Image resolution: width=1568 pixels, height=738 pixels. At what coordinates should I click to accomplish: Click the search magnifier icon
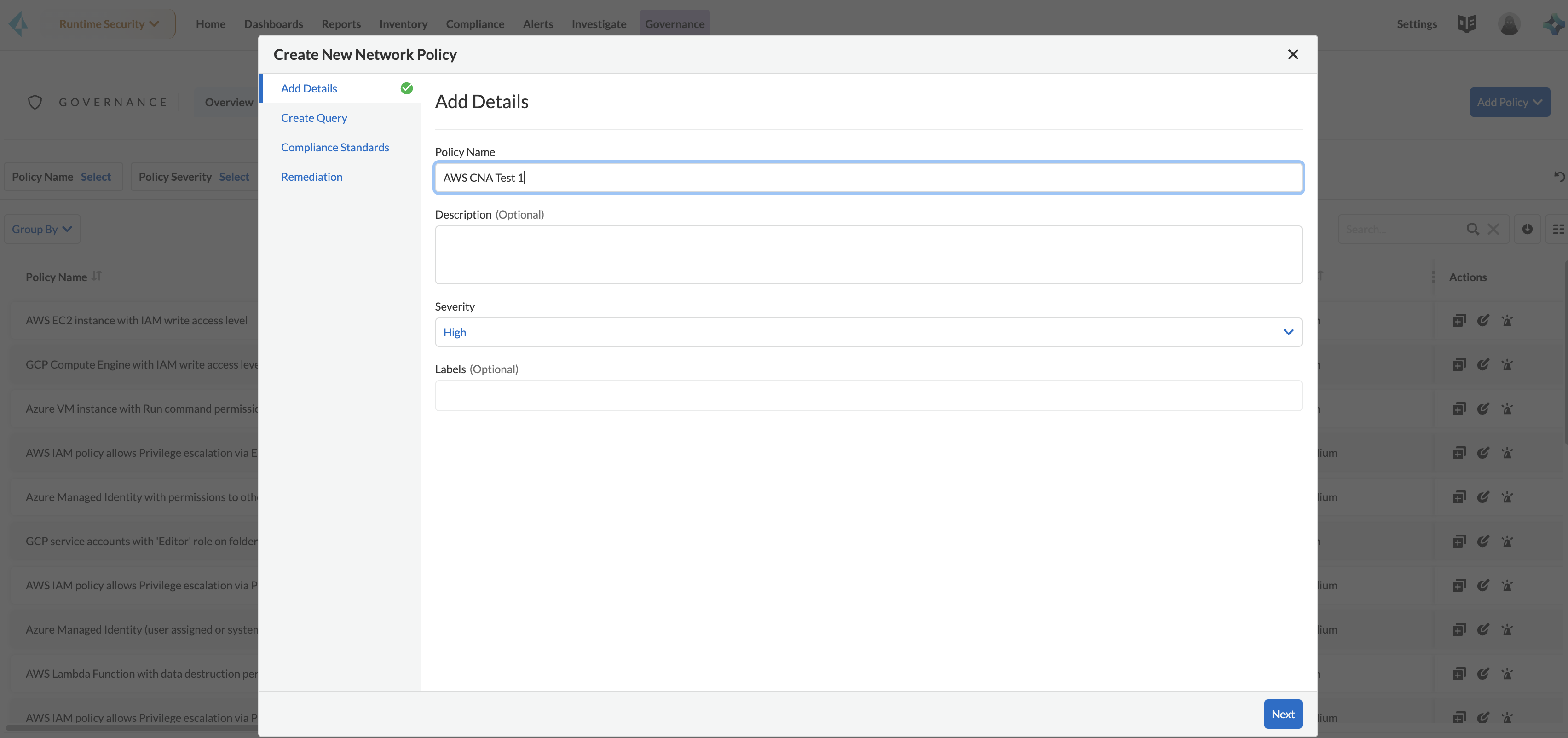[1472, 229]
